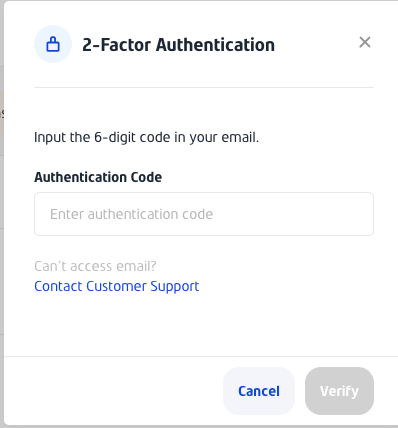Close the 2-Factor Authentication dialog
The height and width of the screenshot is (428, 398).
coord(365,42)
